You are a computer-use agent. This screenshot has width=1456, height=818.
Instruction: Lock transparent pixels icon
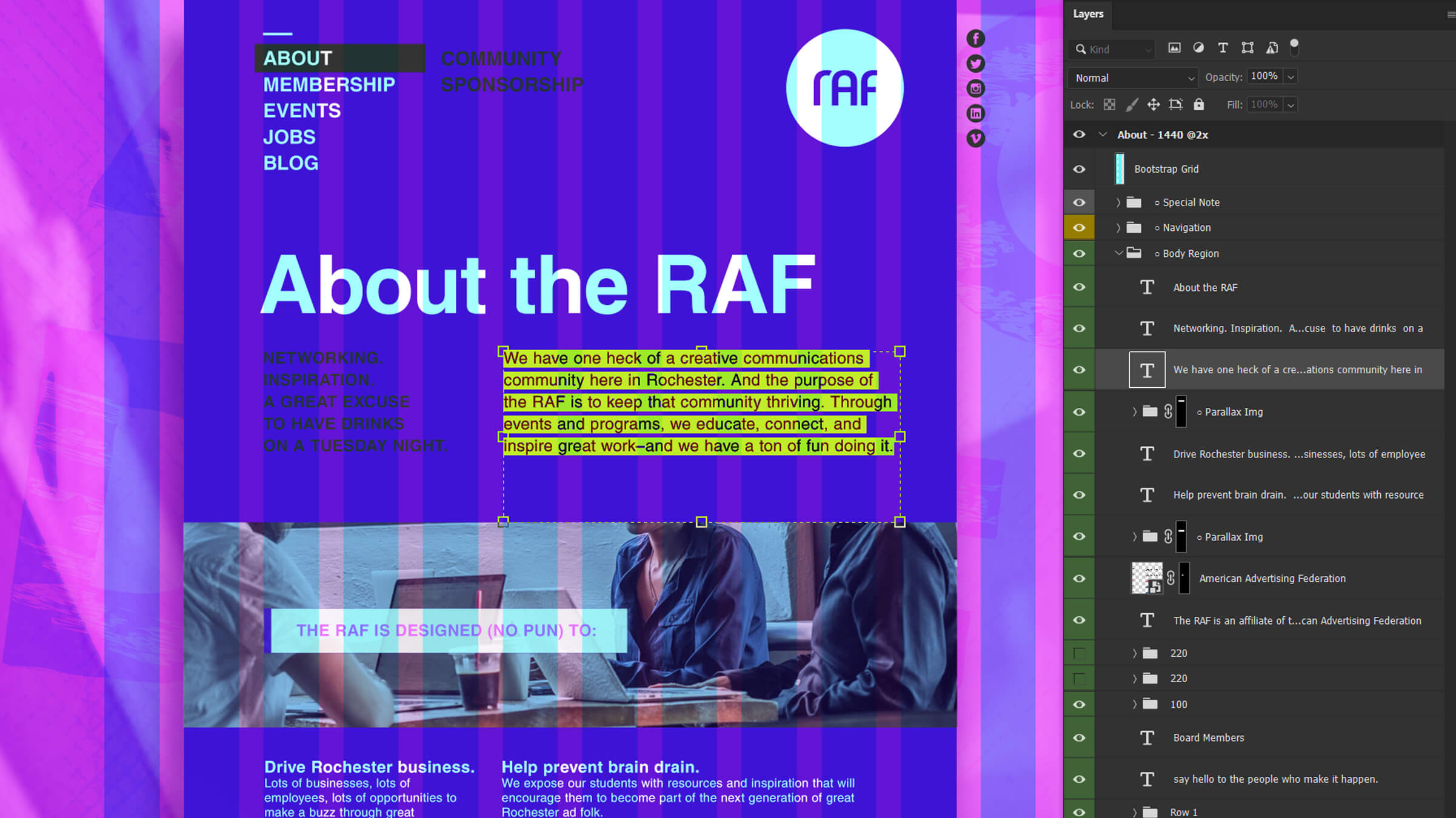pos(1109,104)
